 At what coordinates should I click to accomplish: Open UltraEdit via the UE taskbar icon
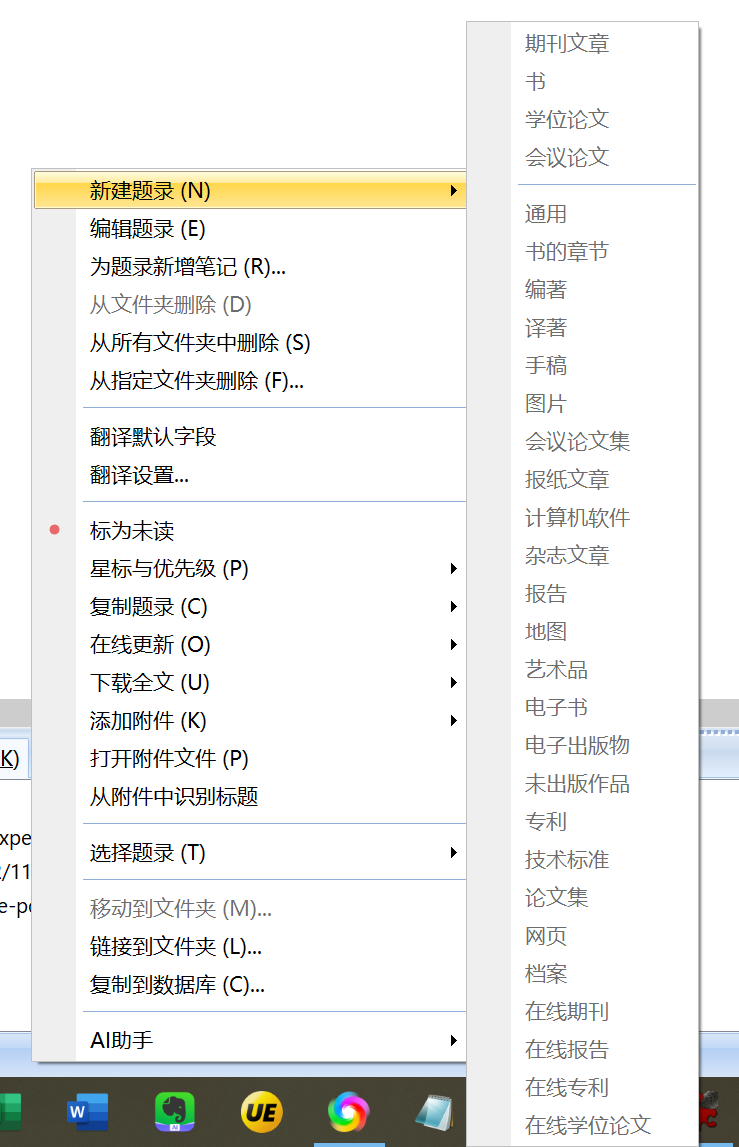tap(261, 1111)
